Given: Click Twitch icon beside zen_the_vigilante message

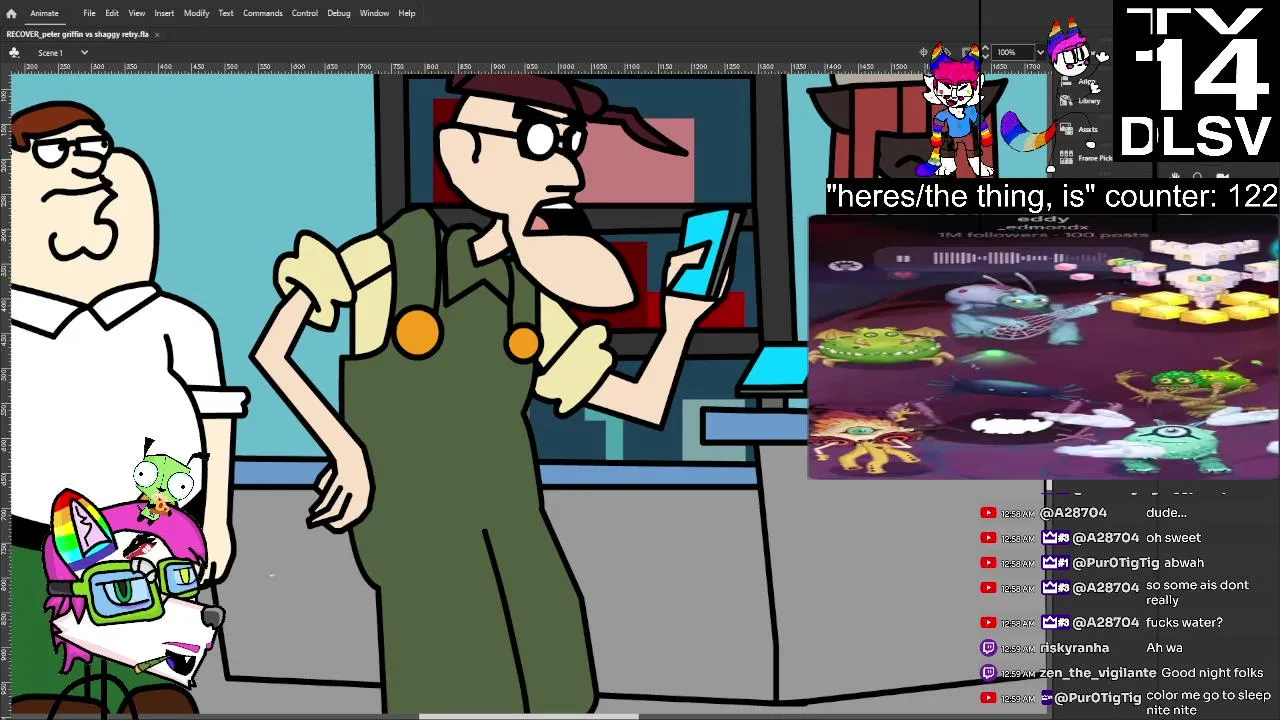Looking at the screenshot, I should pyautogui.click(x=988, y=673).
